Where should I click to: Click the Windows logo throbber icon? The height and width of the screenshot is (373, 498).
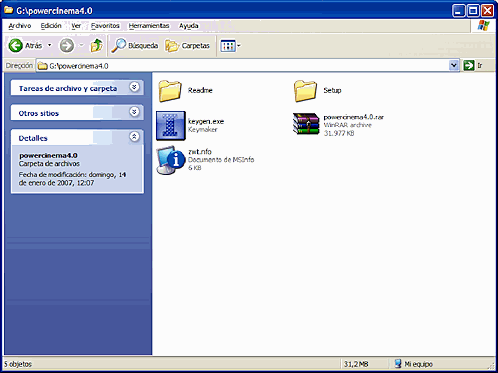(483, 26)
